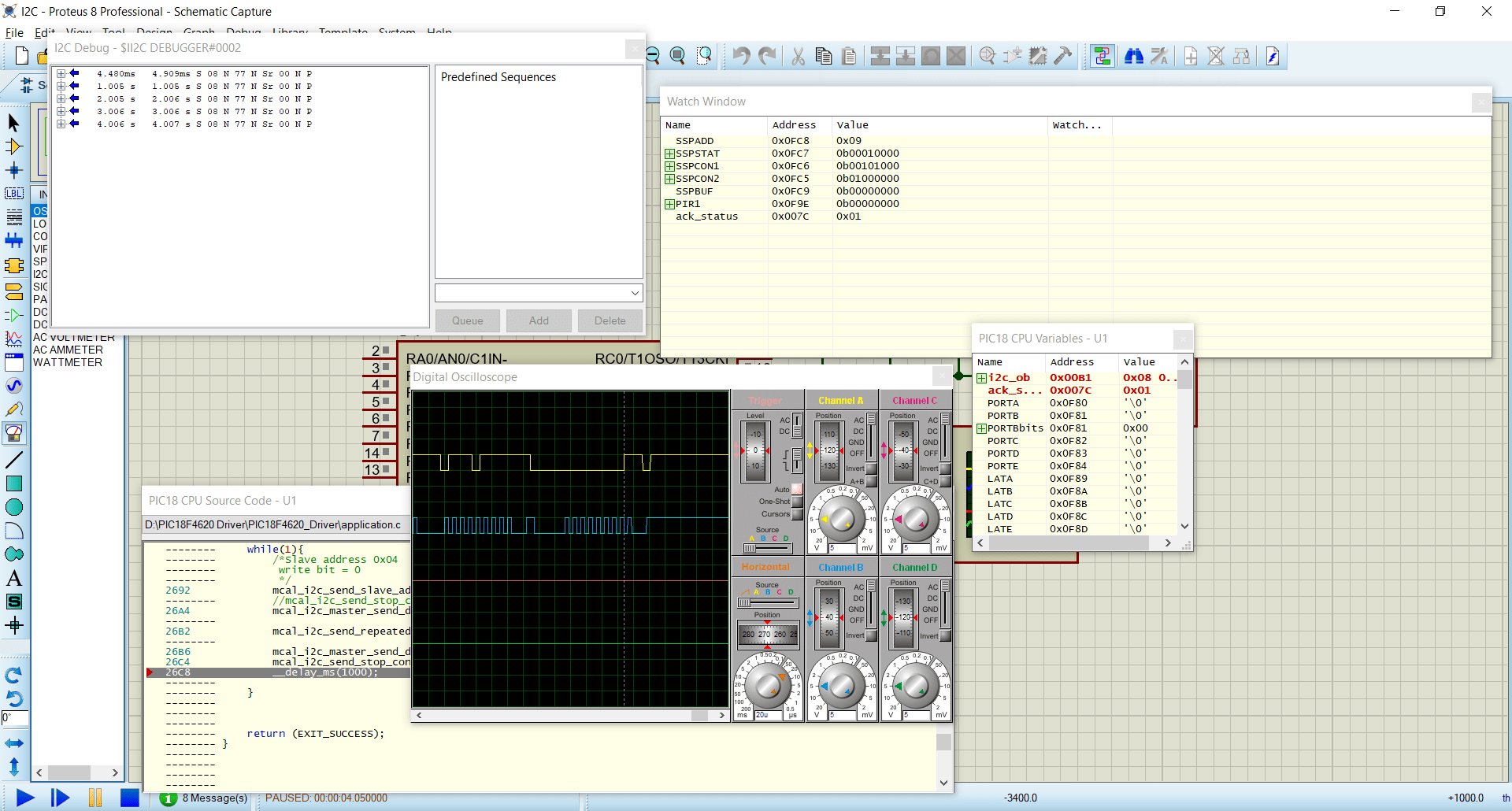Select the Component mode tool
This screenshot has height=811, width=1512.
[x=14, y=146]
